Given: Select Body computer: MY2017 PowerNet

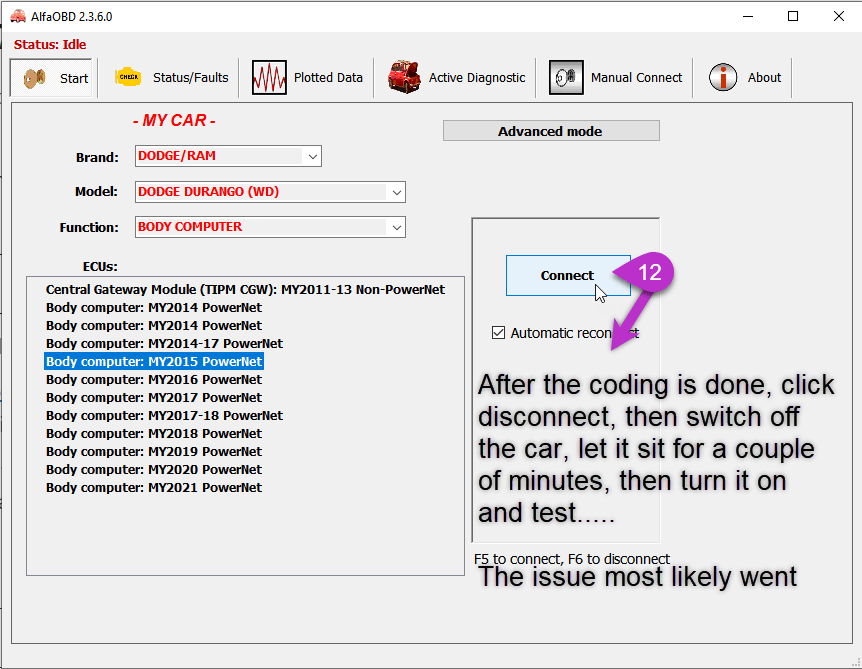Looking at the screenshot, I should point(154,397).
